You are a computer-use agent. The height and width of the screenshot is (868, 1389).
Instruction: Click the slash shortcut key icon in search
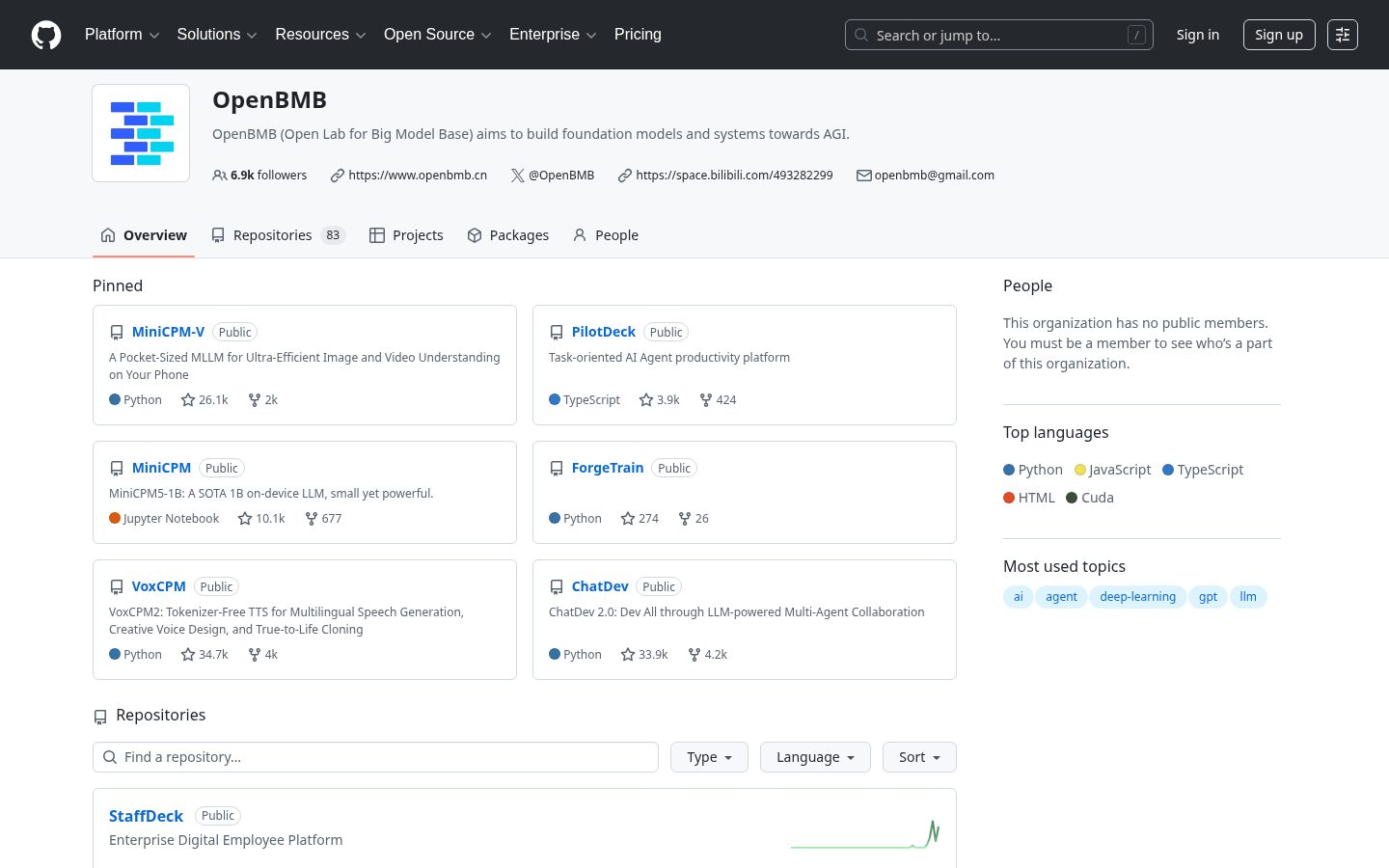click(1136, 35)
